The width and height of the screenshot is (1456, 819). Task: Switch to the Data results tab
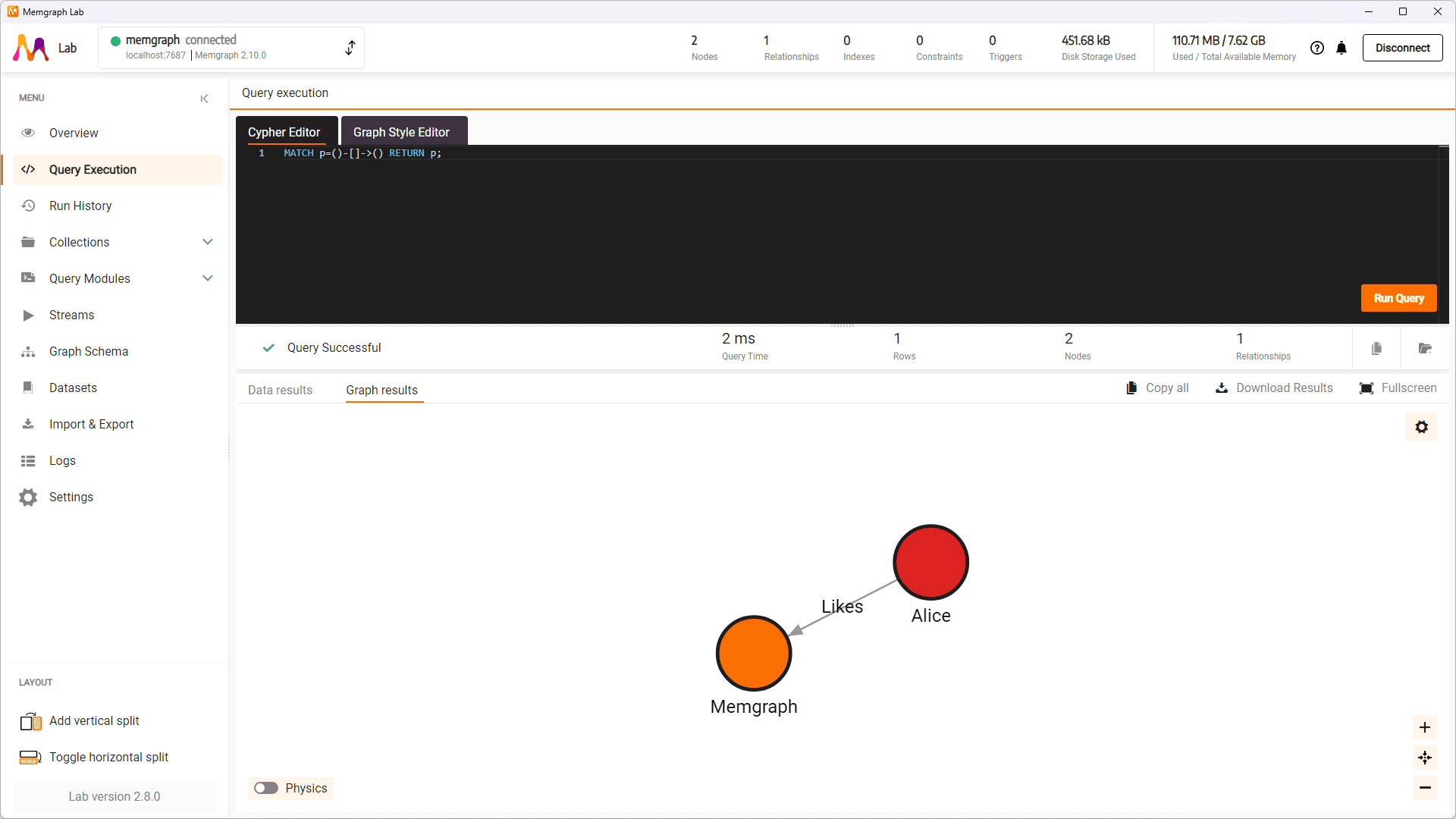click(x=280, y=390)
